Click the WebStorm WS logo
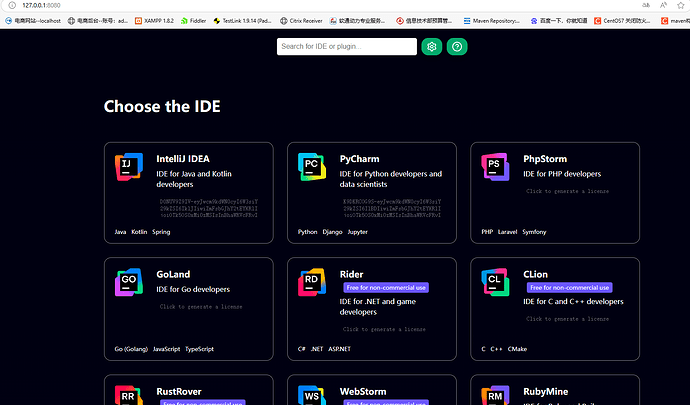This screenshot has height=405, width=690. coord(312,395)
